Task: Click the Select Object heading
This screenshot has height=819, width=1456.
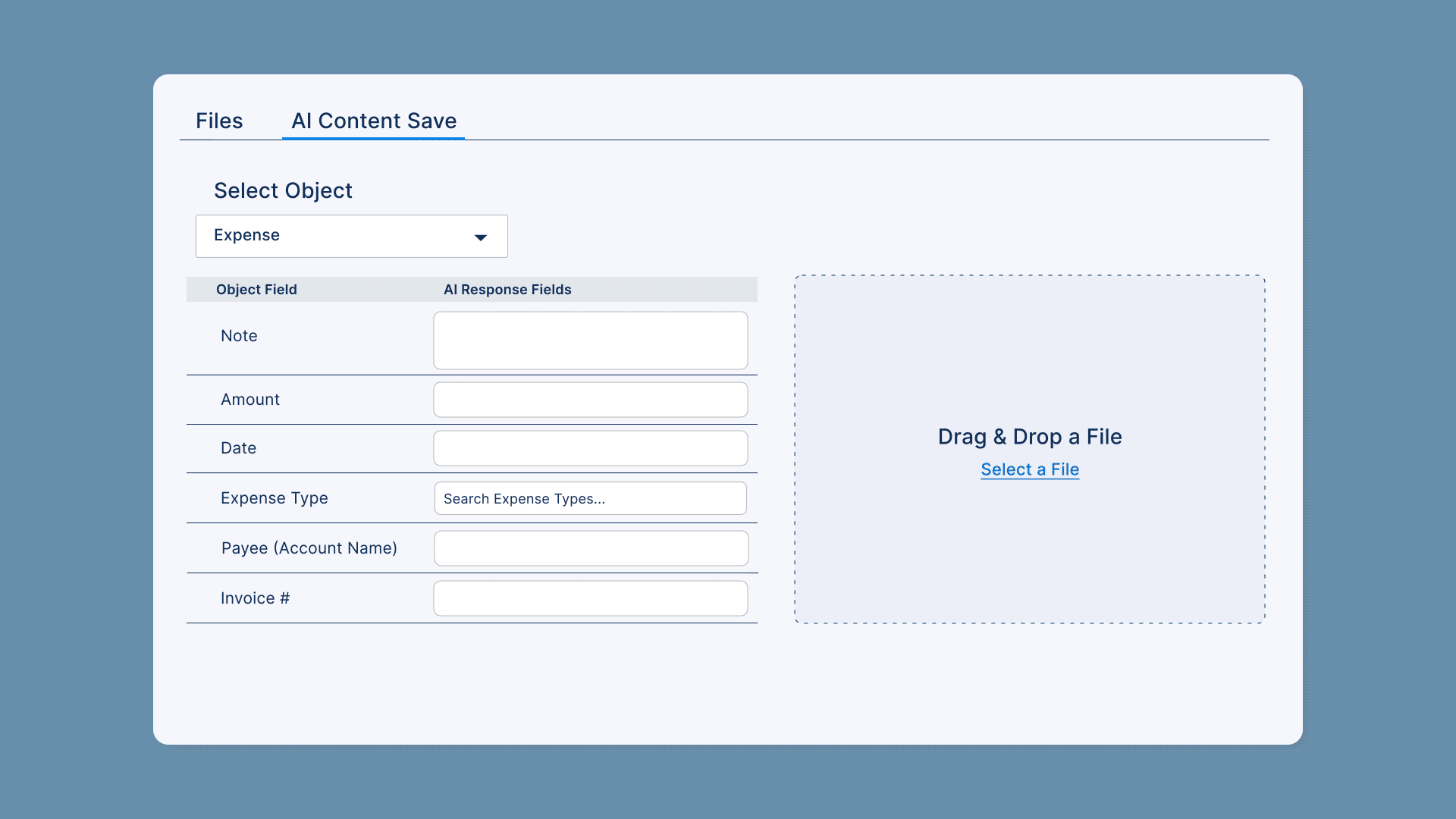Action: 283,190
